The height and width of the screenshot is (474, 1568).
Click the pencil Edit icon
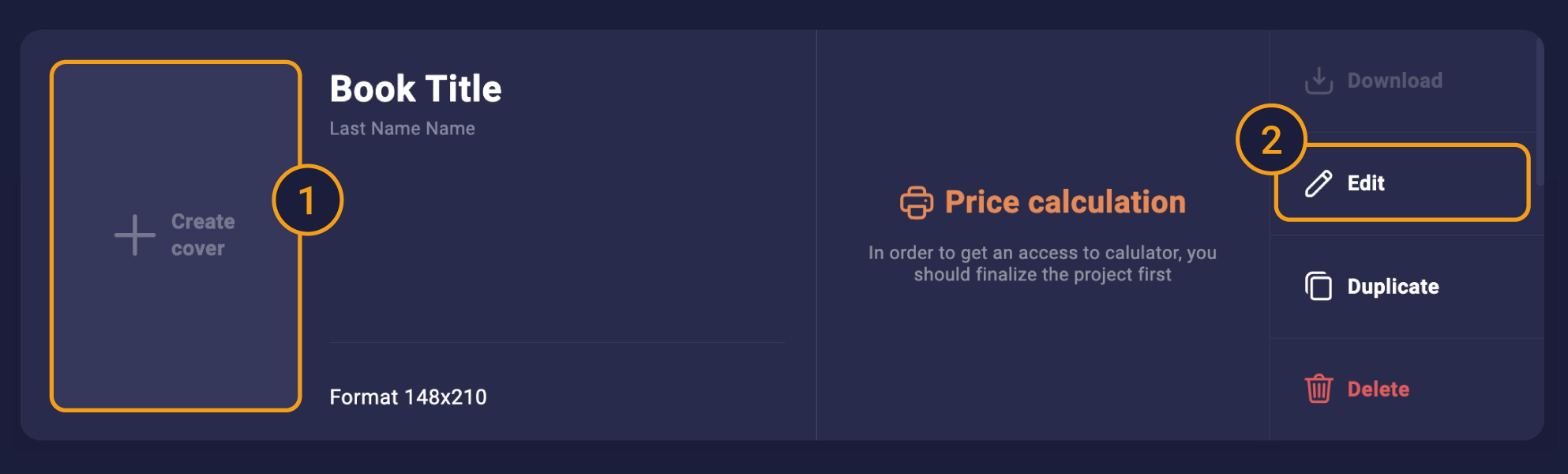click(x=1319, y=183)
